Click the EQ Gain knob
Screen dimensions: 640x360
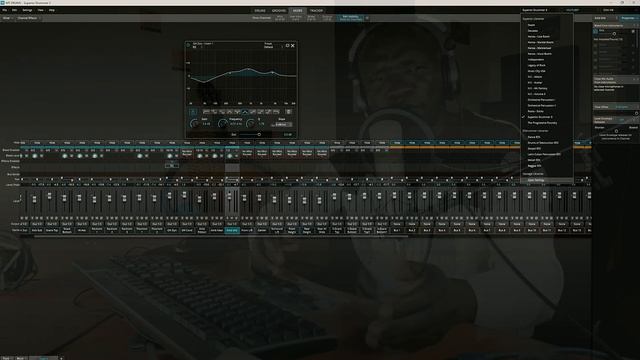195,123
